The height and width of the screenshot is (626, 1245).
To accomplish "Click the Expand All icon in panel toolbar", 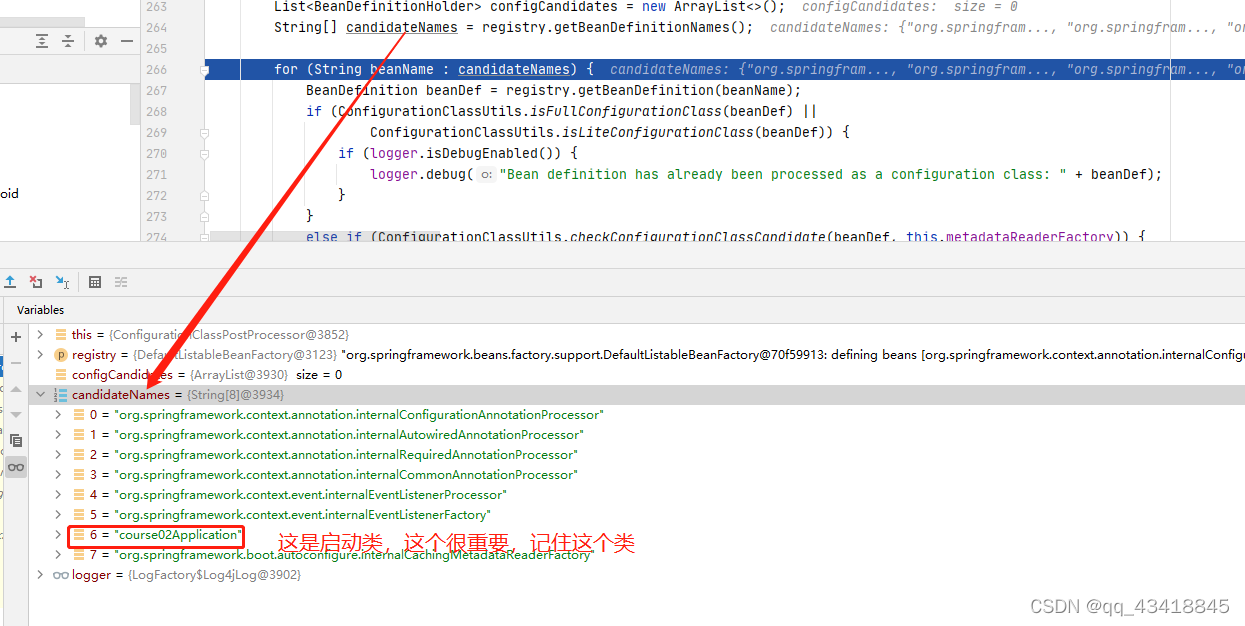I will [42, 41].
